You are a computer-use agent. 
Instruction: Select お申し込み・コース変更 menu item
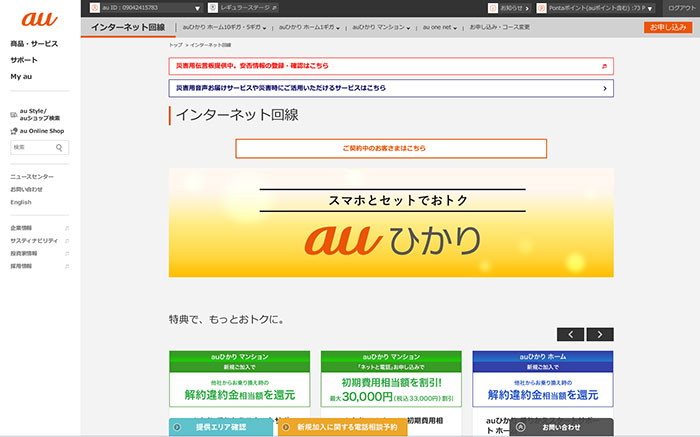tap(500, 27)
